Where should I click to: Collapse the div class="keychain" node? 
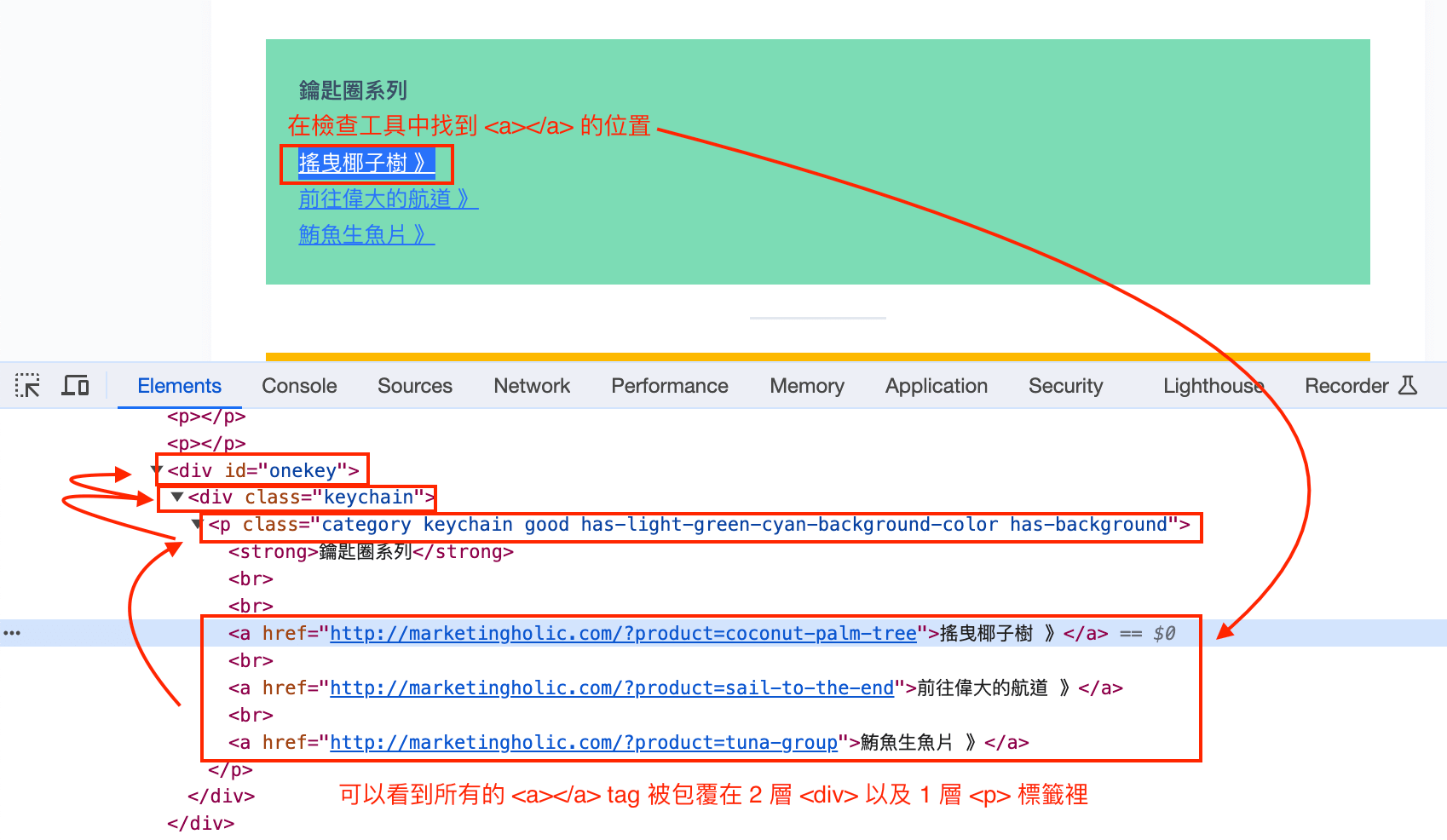(177, 497)
